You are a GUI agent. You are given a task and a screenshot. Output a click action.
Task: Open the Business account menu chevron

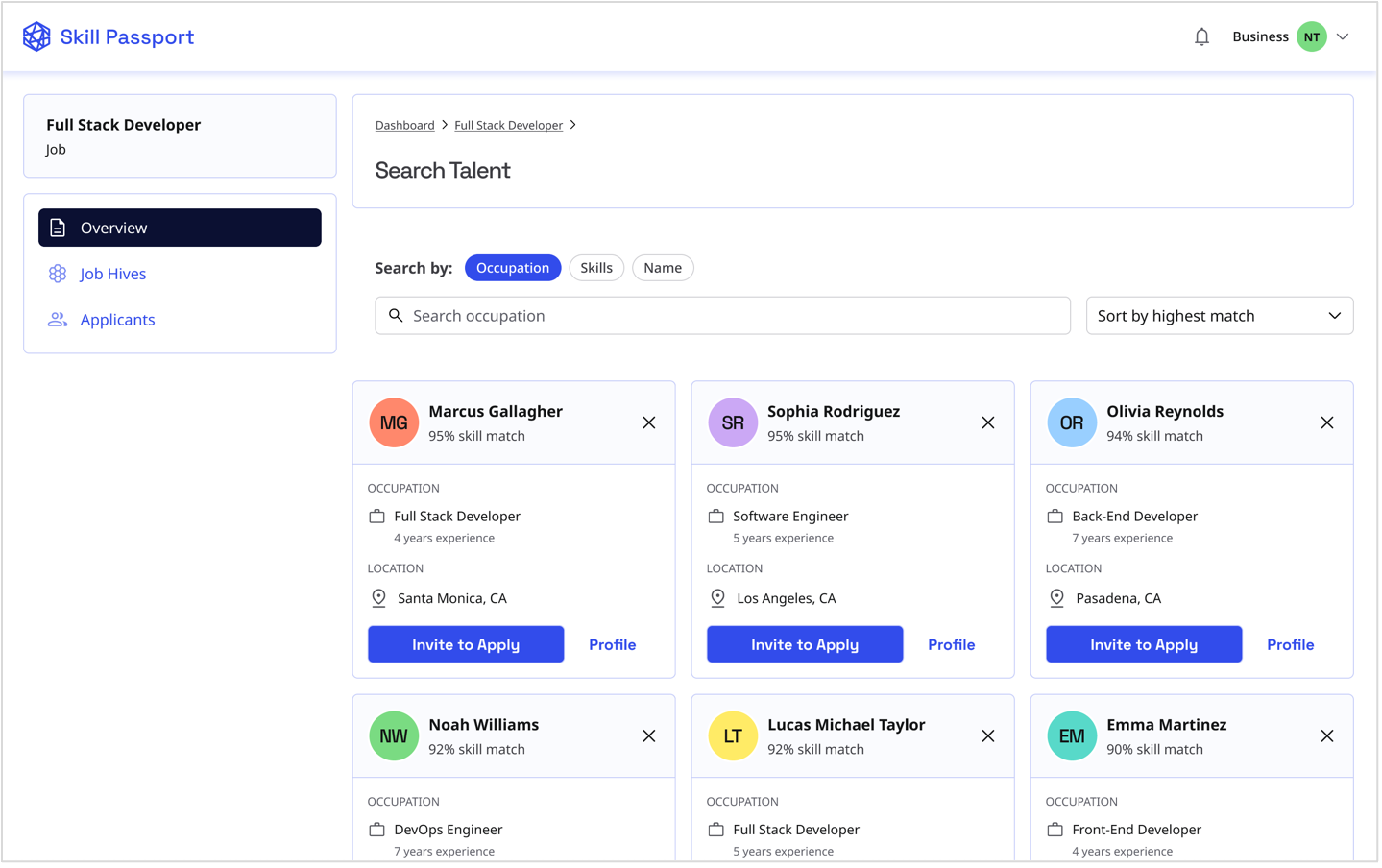click(x=1343, y=36)
